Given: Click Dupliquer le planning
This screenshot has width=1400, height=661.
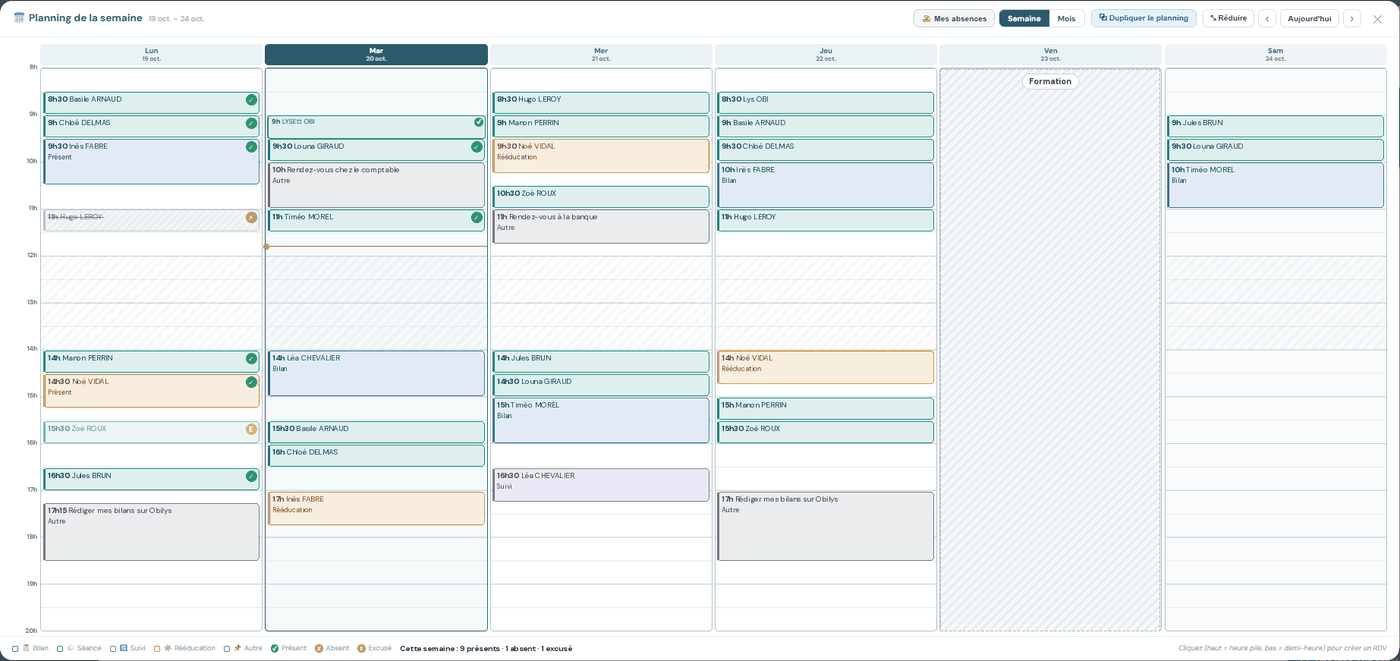Looking at the screenshot, I should point(1144,18).
